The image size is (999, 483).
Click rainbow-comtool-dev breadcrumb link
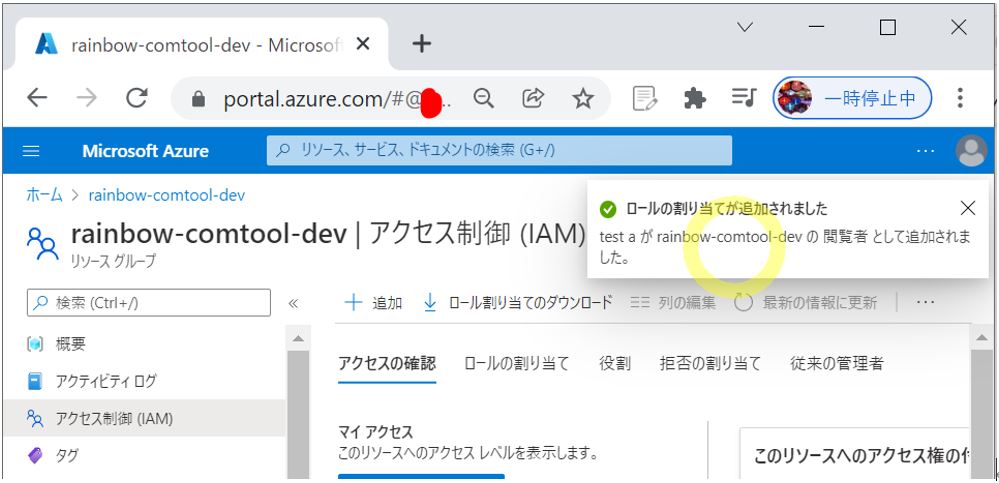166,194
